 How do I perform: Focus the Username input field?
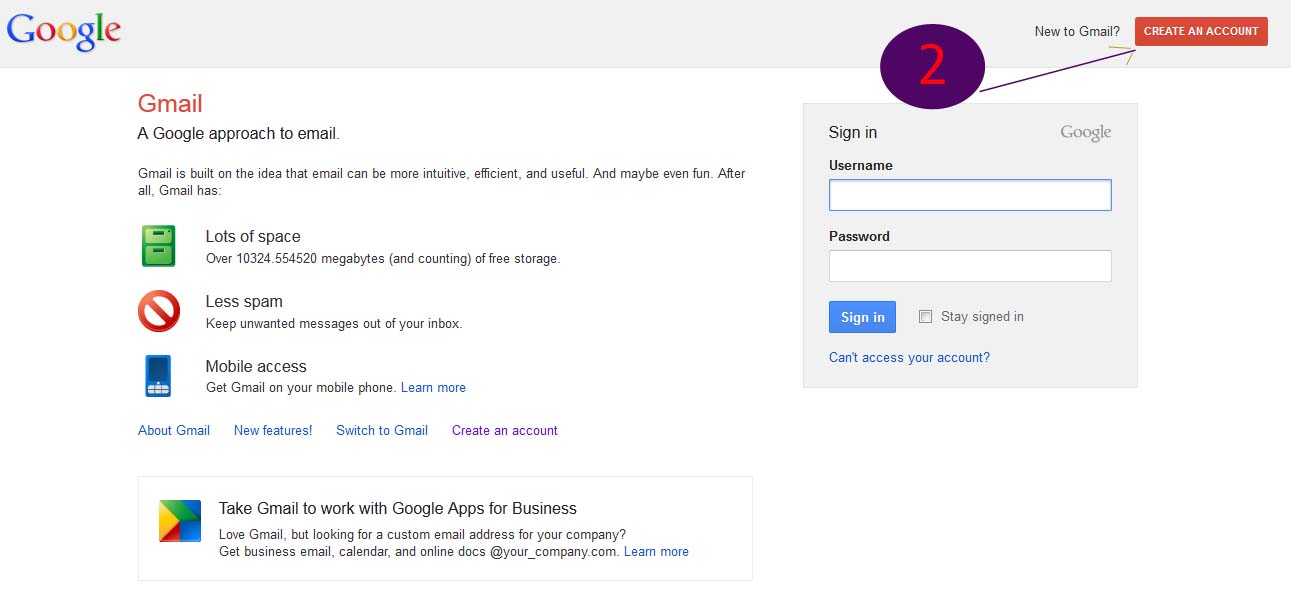(x=970, y=195)
